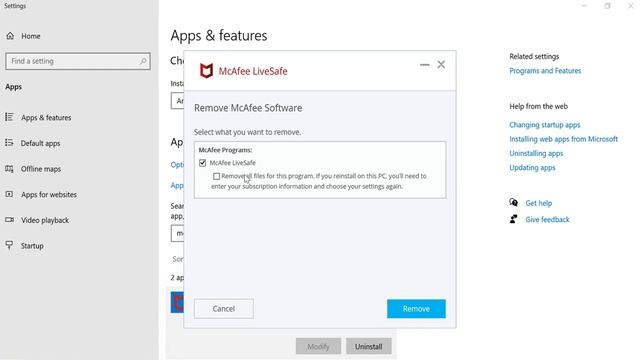Close the McAfee LiveSafe dialog
Viewport: 640px width, 360px height.
pyautogui.click(x=441, y=64)
